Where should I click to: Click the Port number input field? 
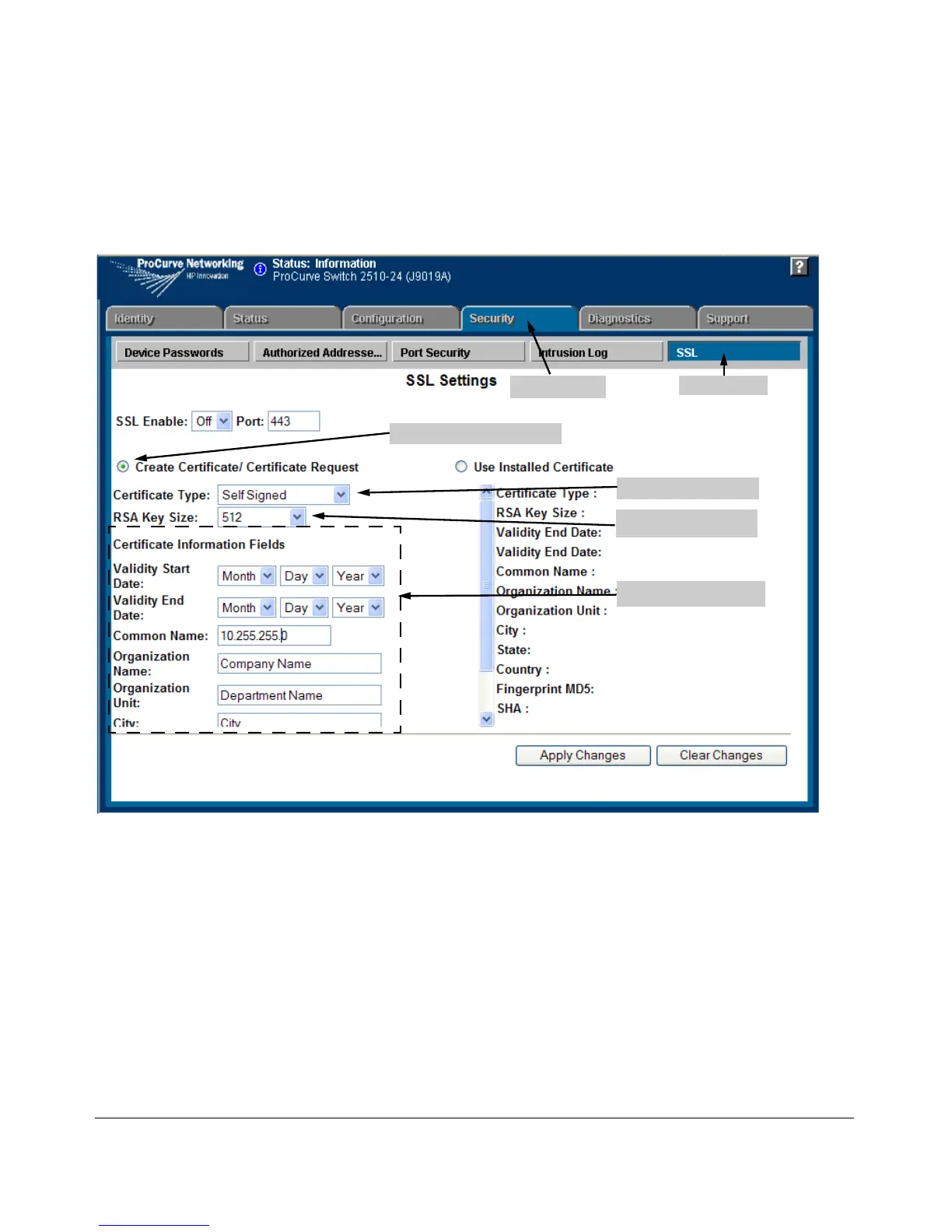[x=294, y=421]
